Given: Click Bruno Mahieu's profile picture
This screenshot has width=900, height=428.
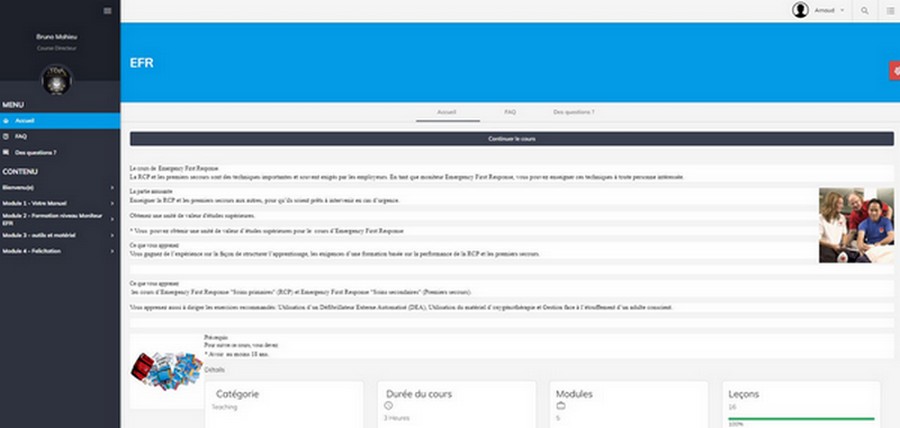Looking at the screenshot, I should (x=56, y=80).
